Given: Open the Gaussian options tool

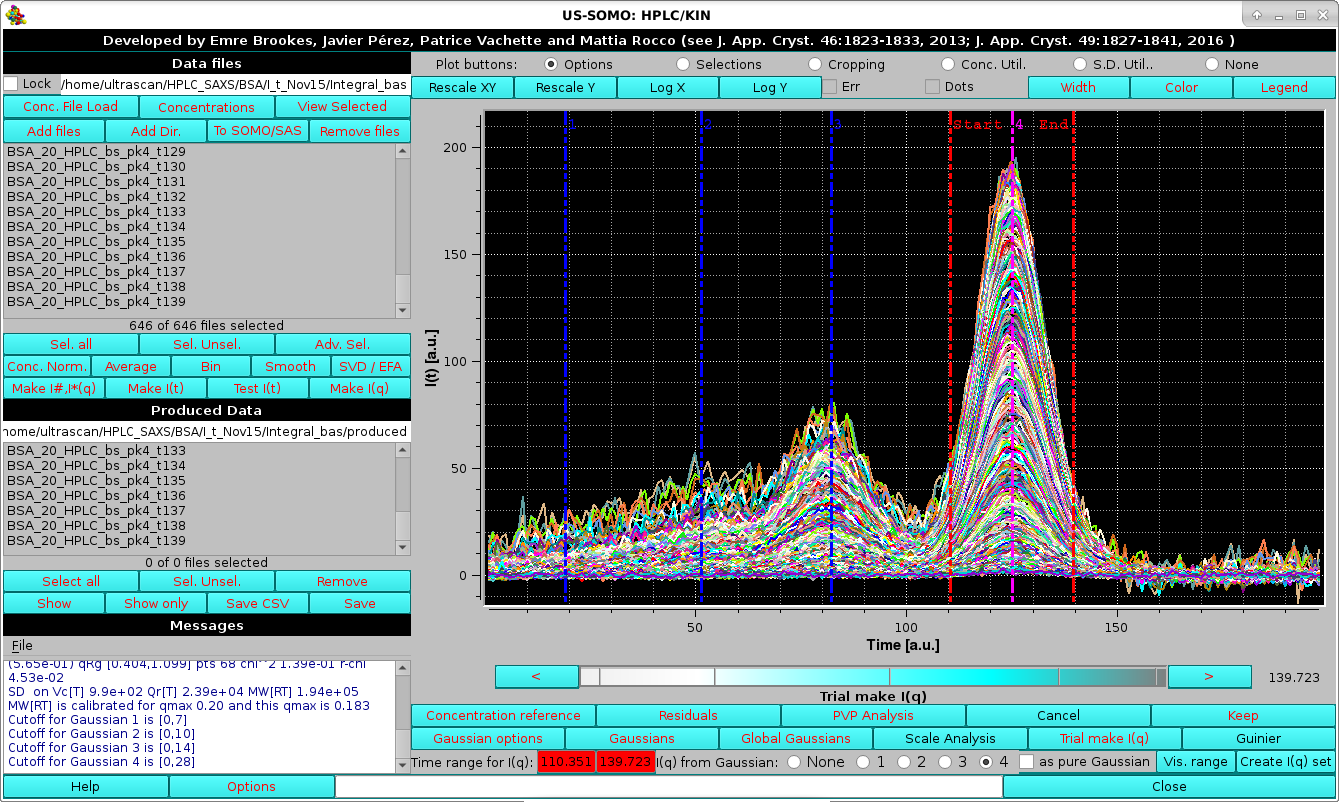Looking at the screenshot, I should click(487, 738).
